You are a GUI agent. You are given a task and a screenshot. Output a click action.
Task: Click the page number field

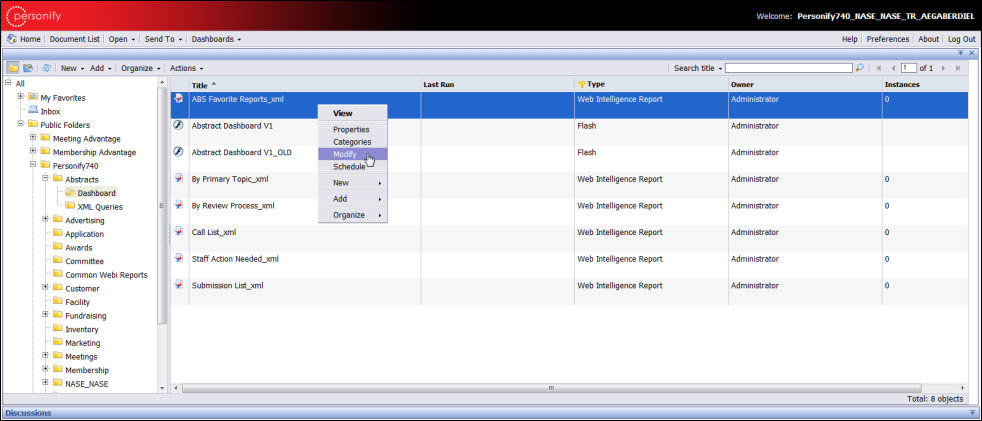909,68
